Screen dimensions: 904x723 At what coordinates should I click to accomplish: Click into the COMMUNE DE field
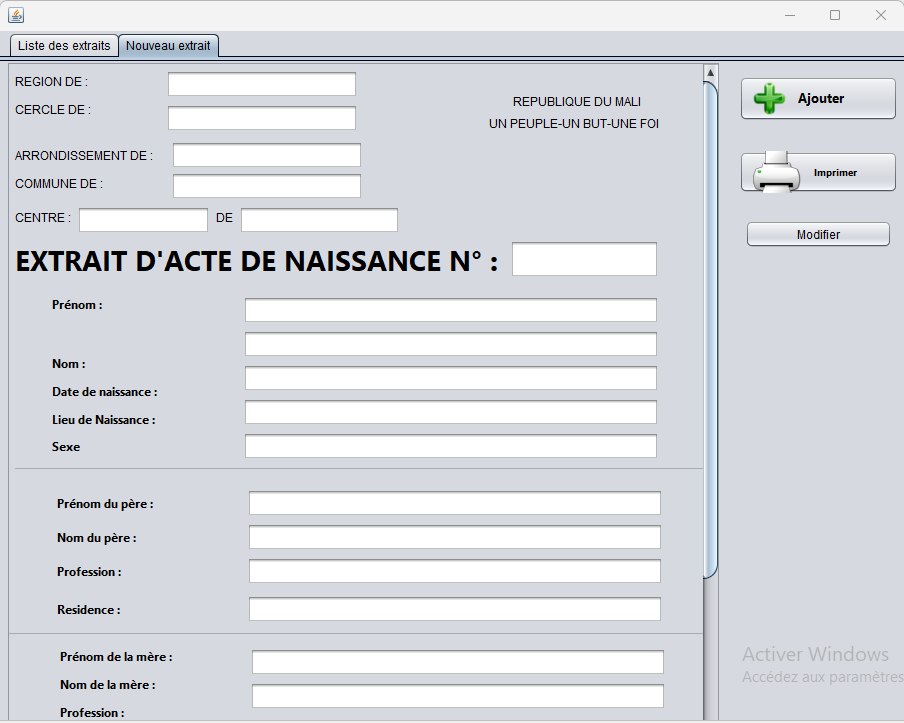click(266, 186)
